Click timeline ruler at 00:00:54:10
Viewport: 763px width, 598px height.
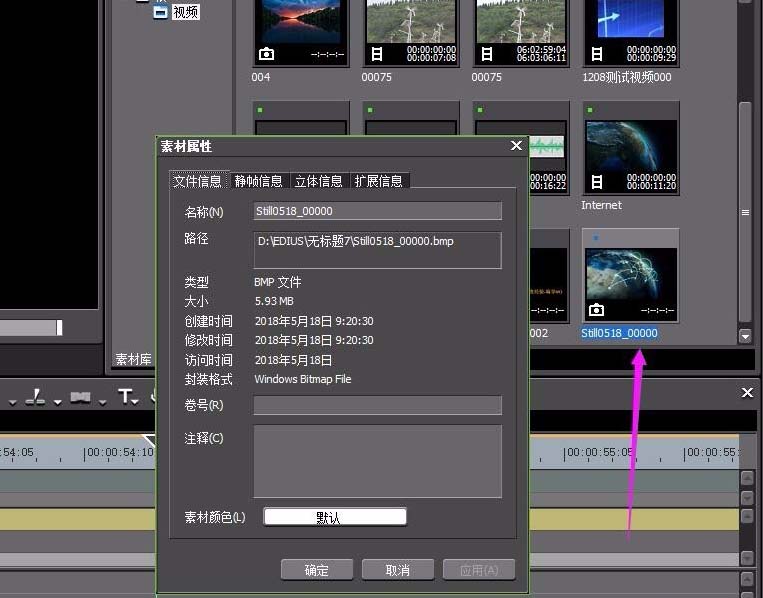[x=119, y=453]
